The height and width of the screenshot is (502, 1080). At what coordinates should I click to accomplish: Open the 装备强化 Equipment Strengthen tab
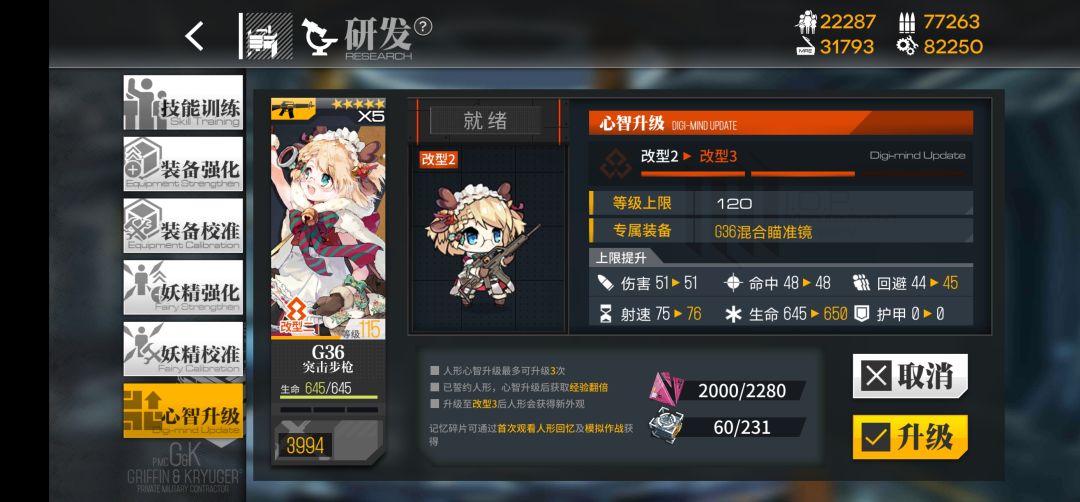coord(183,163)
